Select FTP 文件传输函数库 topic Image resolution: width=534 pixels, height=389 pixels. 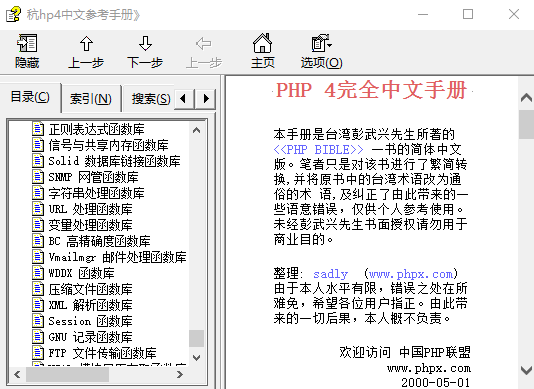(103, 354)
